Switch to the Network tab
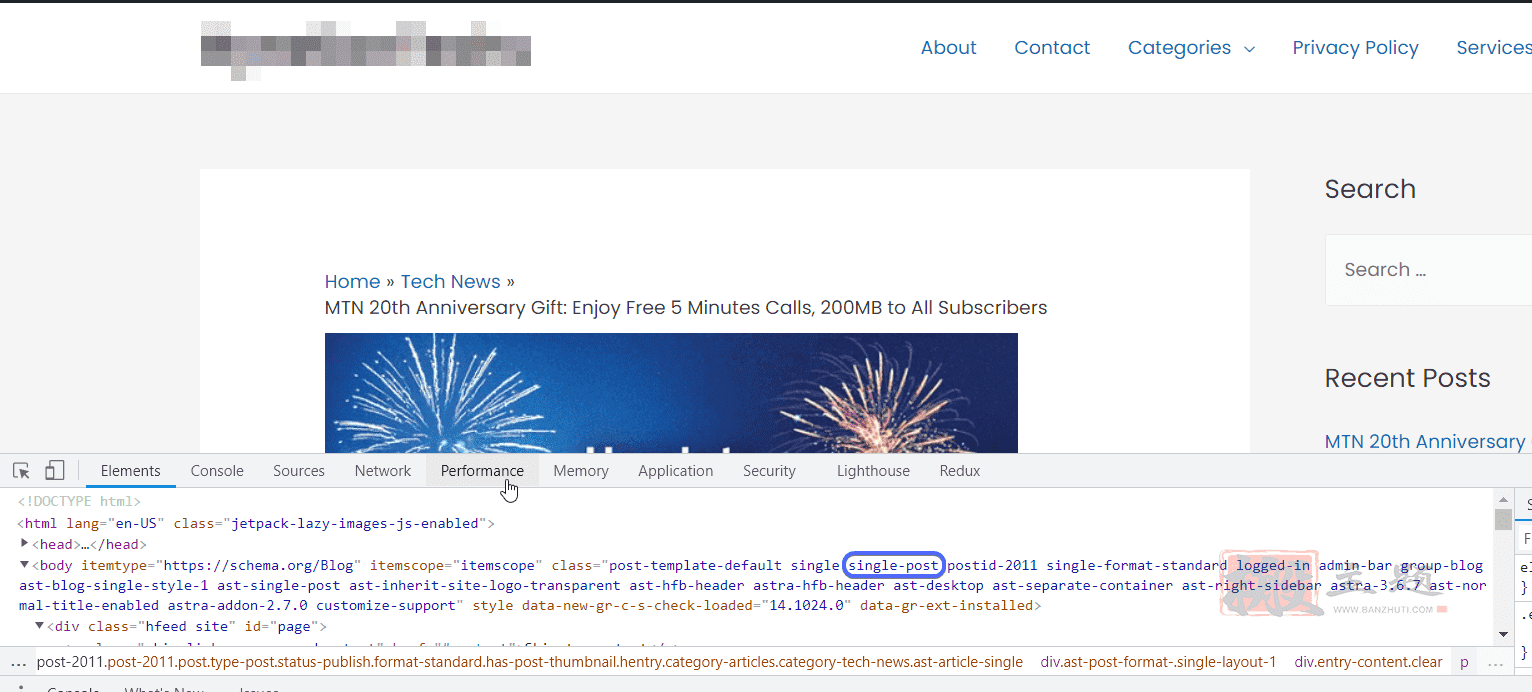 383,471
